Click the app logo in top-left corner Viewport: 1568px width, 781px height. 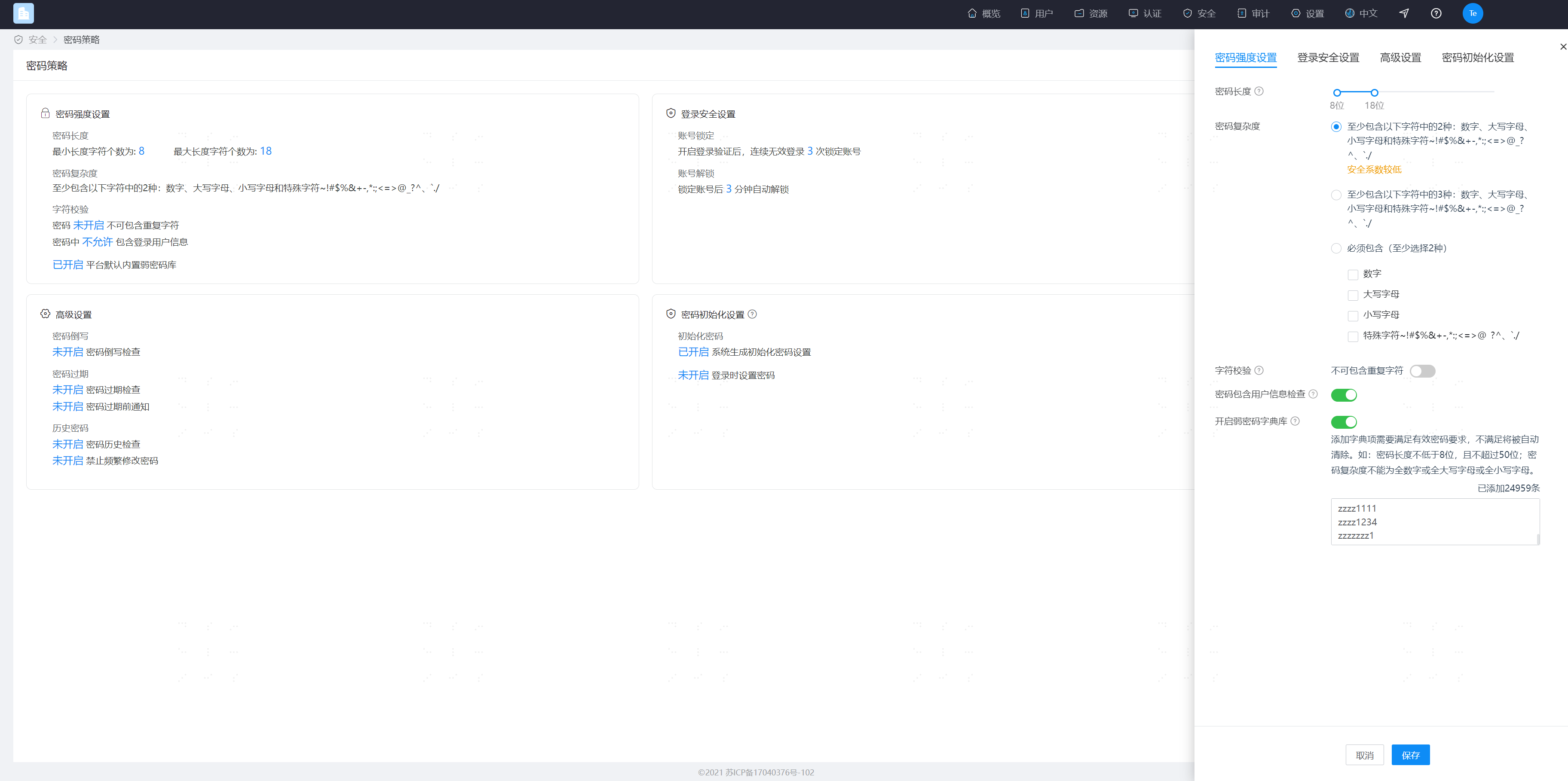[x=24, y=13]
